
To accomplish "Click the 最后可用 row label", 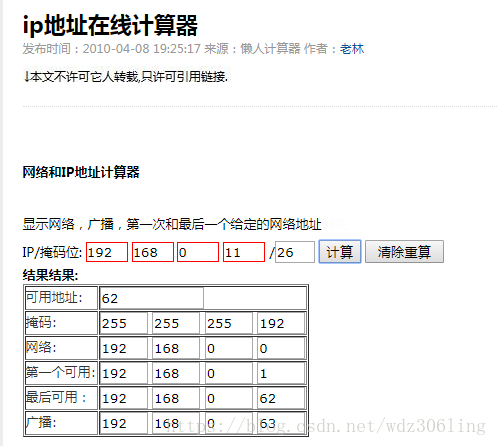I will (x=56, y=397).
